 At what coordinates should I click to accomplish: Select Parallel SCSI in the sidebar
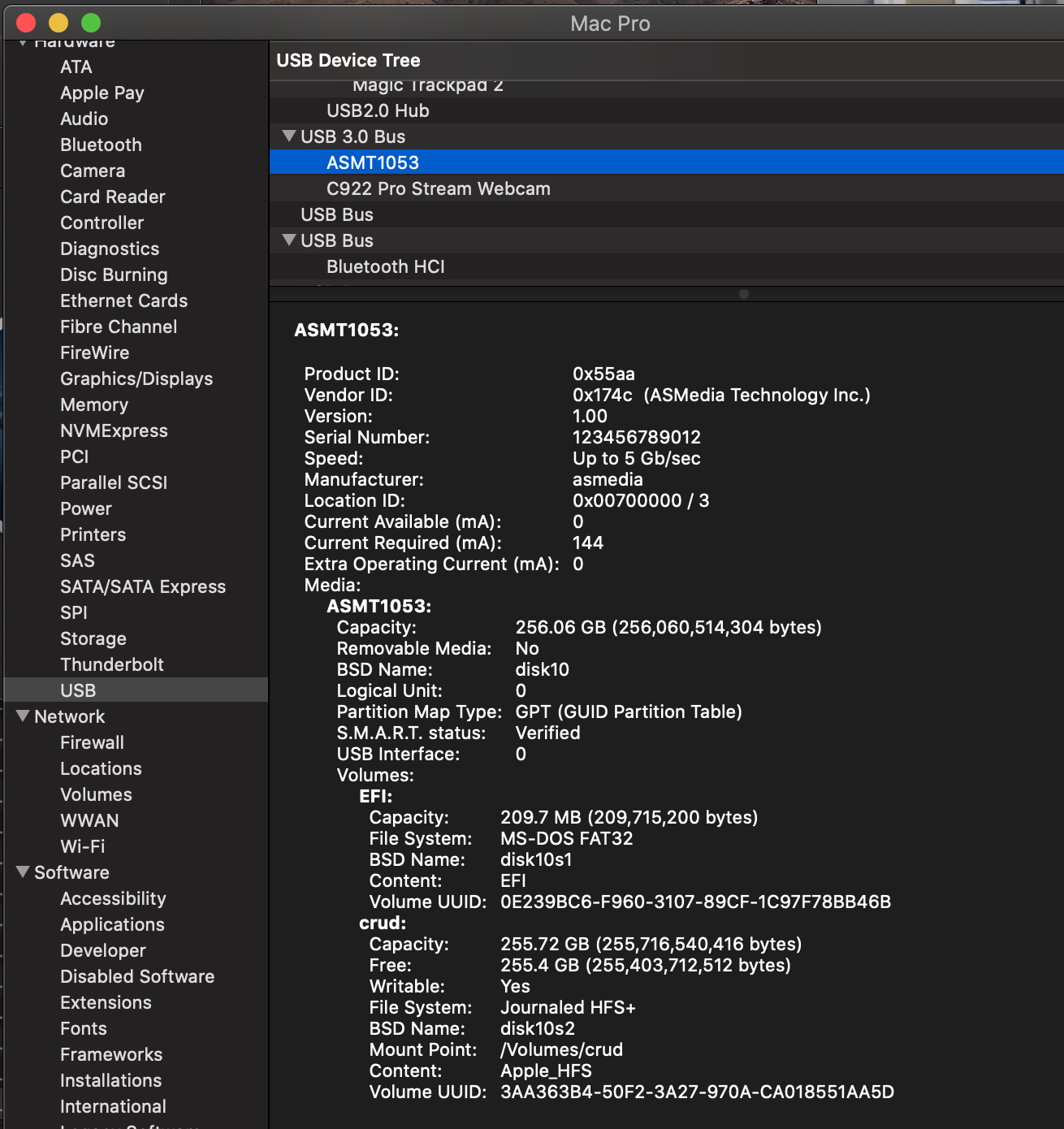coord(114,482)
